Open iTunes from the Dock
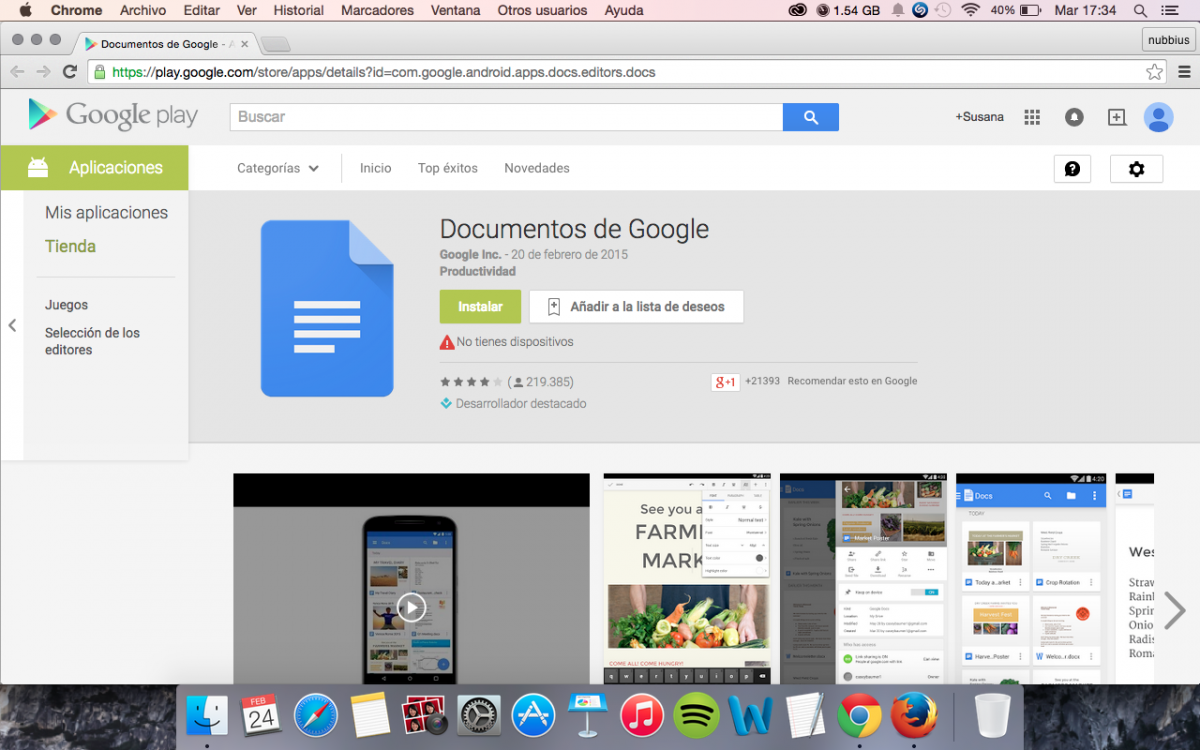Image resolution: width=1200 pixels, height=750 pixels. [x=642, y=716]
